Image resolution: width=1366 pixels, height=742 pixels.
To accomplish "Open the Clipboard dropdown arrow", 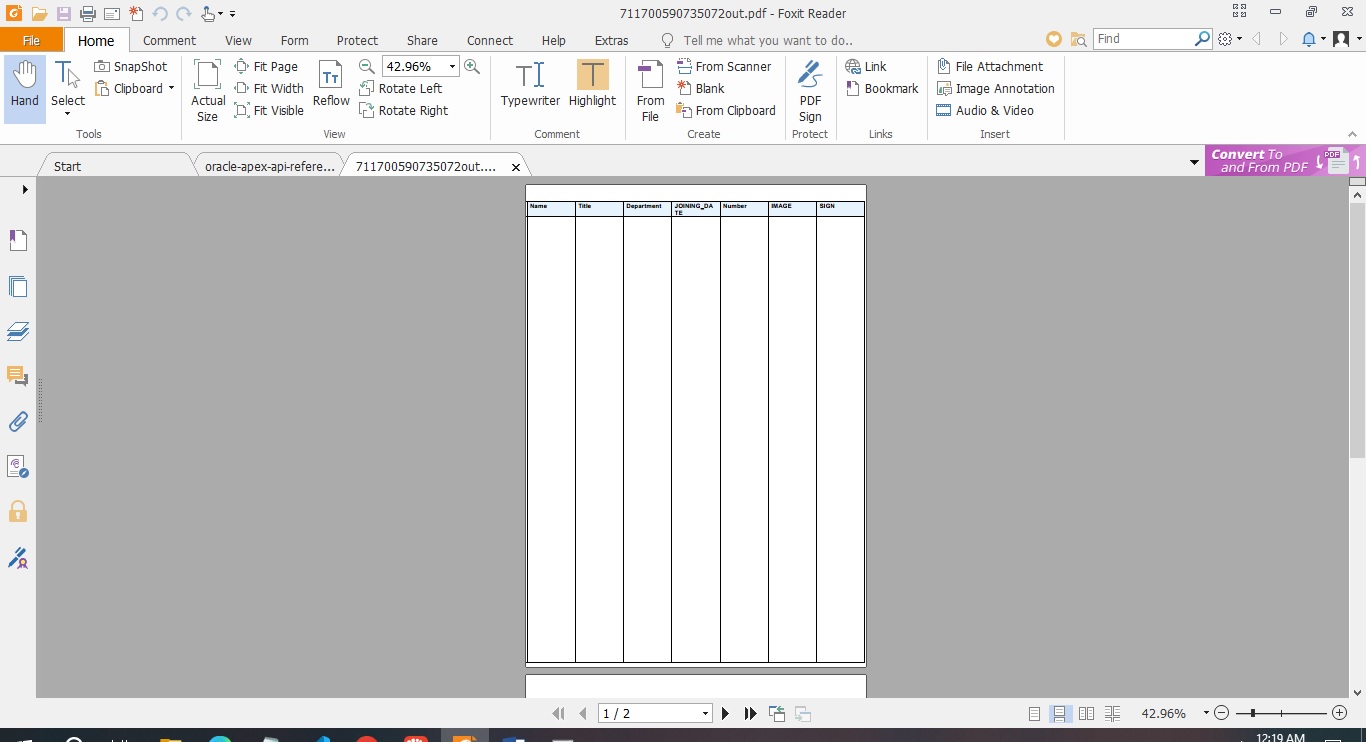I will coord(171,89).
